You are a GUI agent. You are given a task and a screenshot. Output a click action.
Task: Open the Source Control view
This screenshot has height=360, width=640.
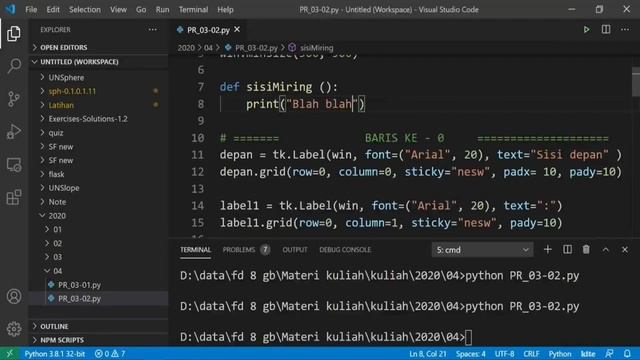[x=14, y=99]
